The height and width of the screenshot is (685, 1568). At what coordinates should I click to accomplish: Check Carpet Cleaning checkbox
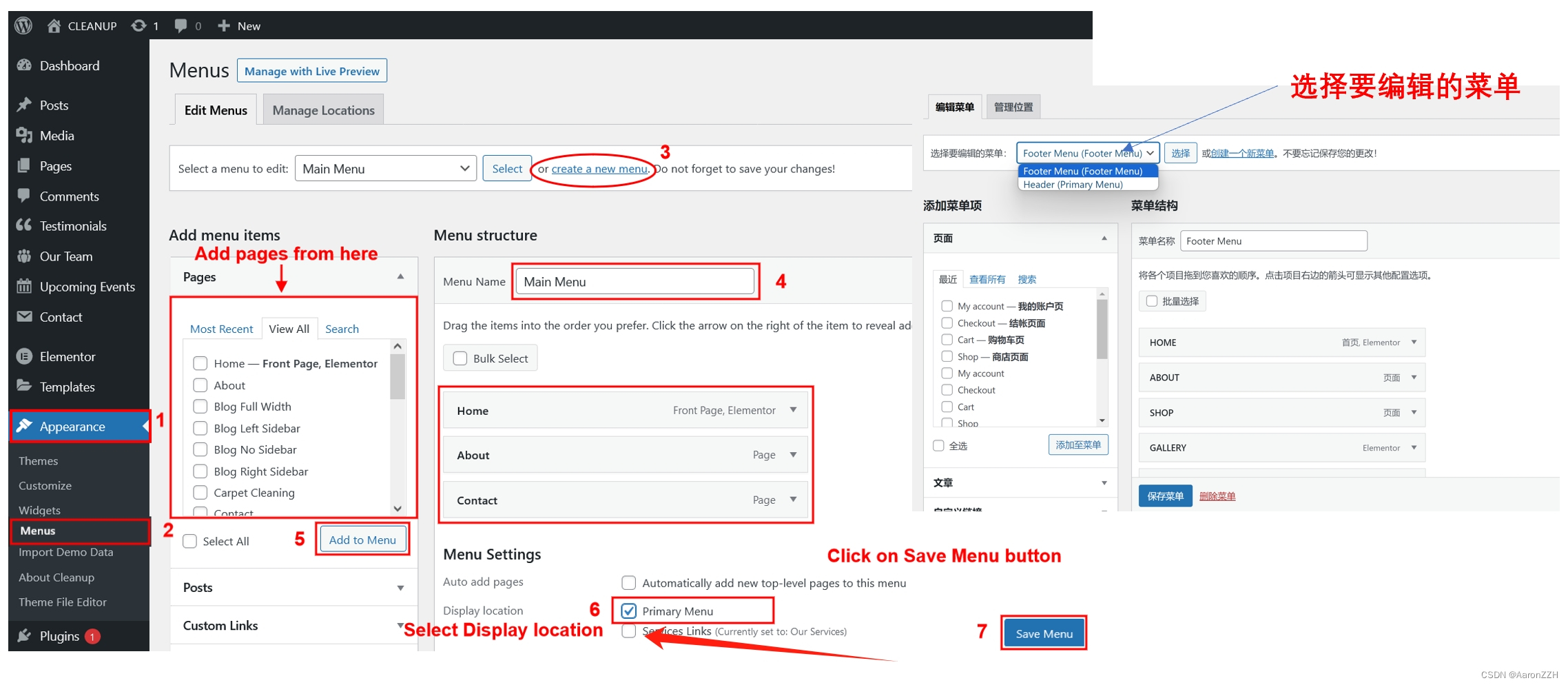pos(200,492)
